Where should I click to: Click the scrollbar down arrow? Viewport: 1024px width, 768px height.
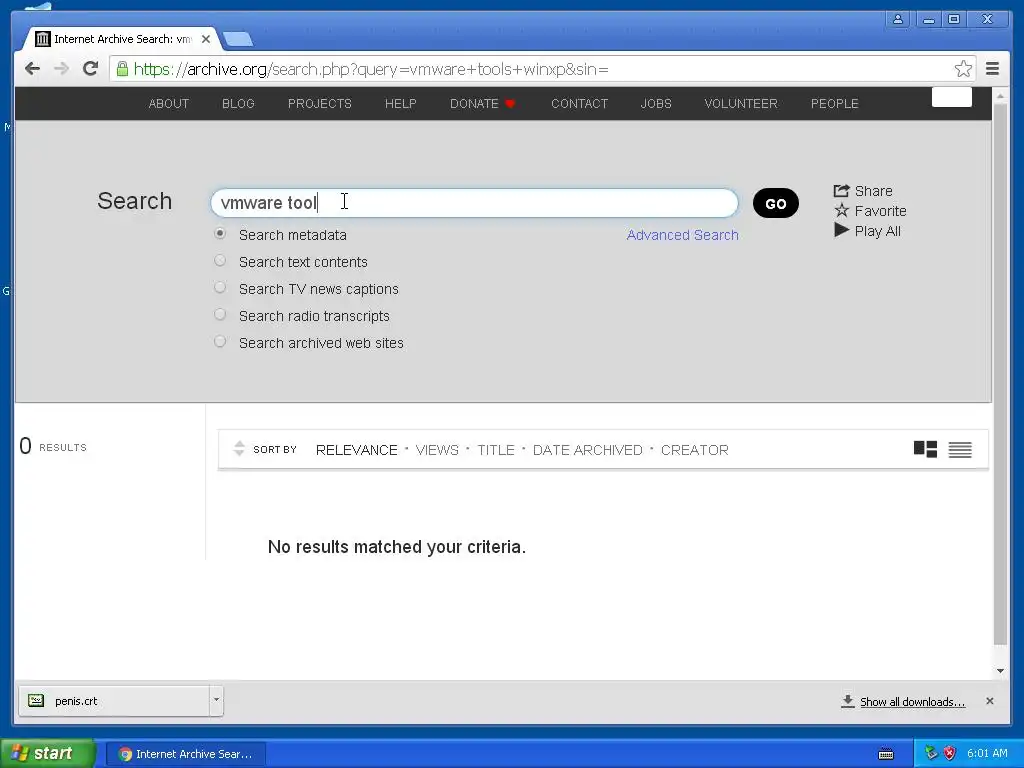[x=1000, y=671]
